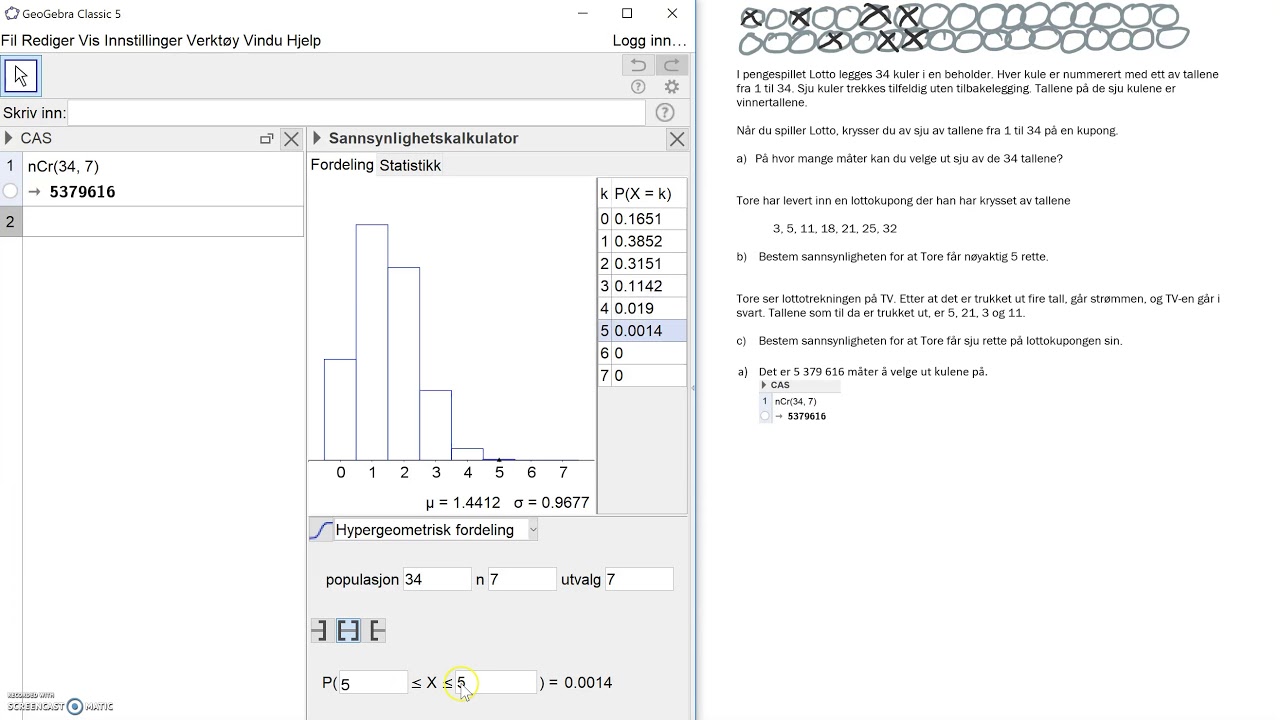
Task: Expand the Sannsynlighetskalkulator style bar triangle
Action: (317, 139)
